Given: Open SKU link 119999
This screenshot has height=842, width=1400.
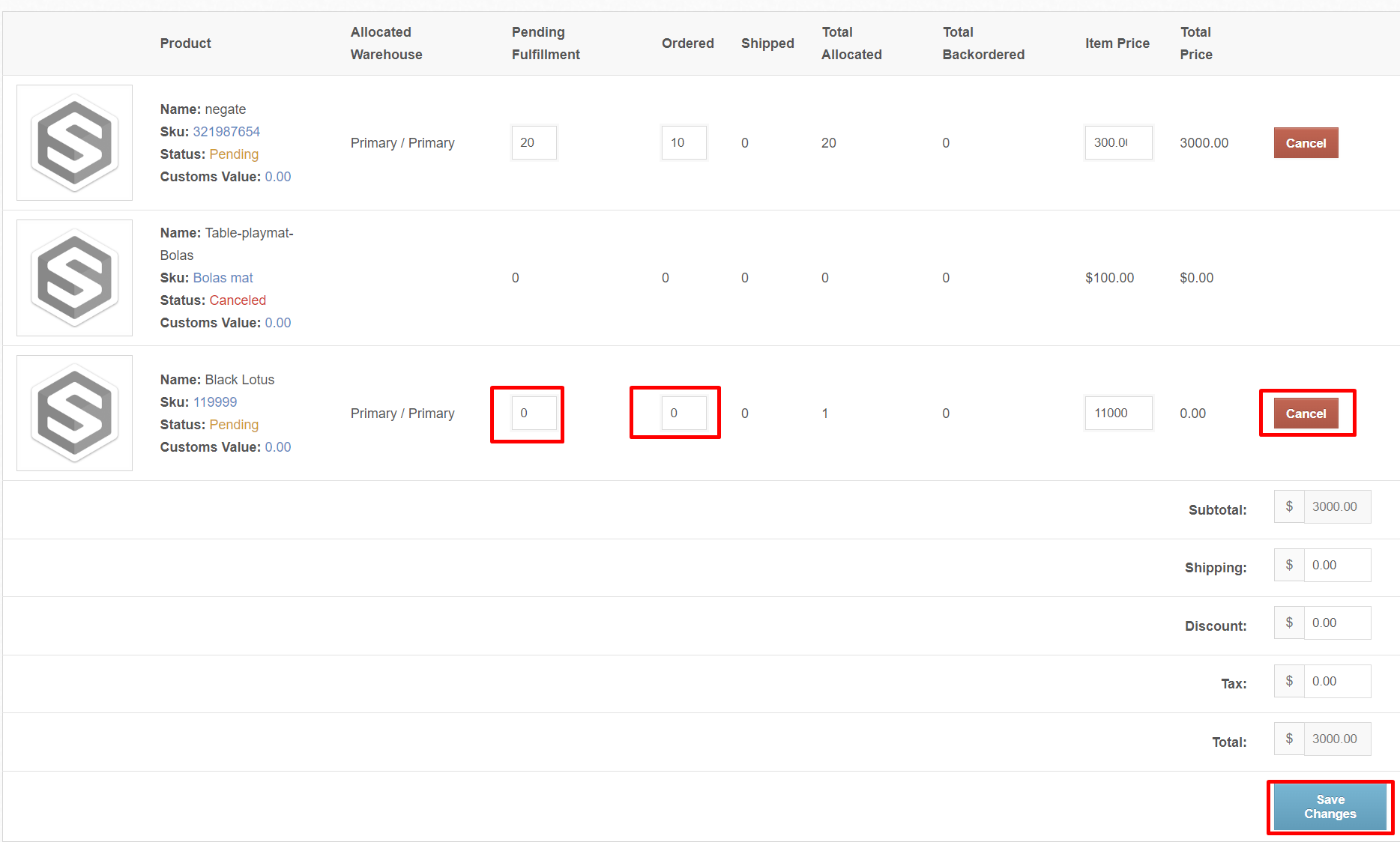Looking at the screenshot, I should pos(215,402).
